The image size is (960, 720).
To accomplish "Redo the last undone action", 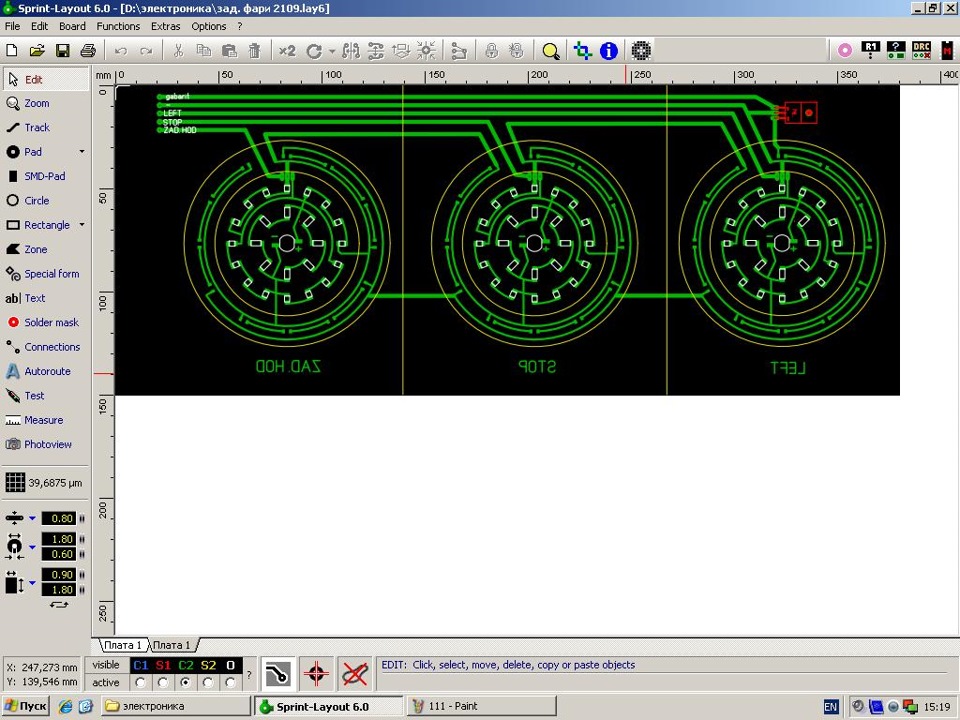I will point(146,51).
